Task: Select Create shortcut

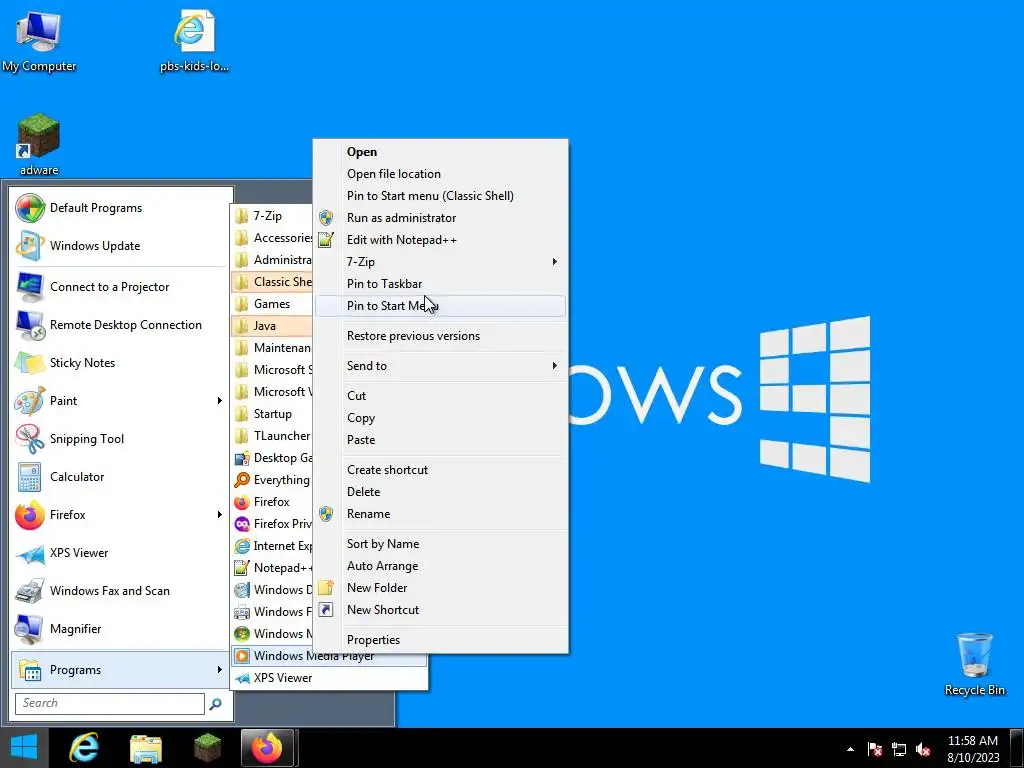Action: tap(441, 470)
